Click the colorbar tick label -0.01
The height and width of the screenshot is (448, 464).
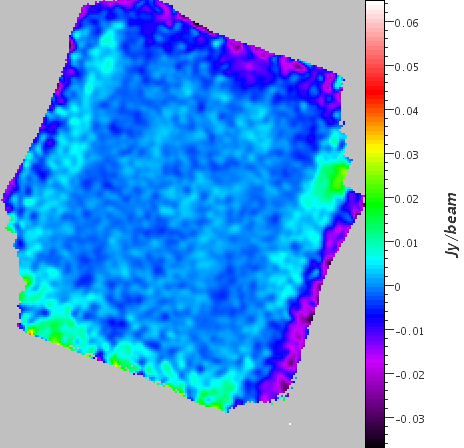click(x=410, y=331)
